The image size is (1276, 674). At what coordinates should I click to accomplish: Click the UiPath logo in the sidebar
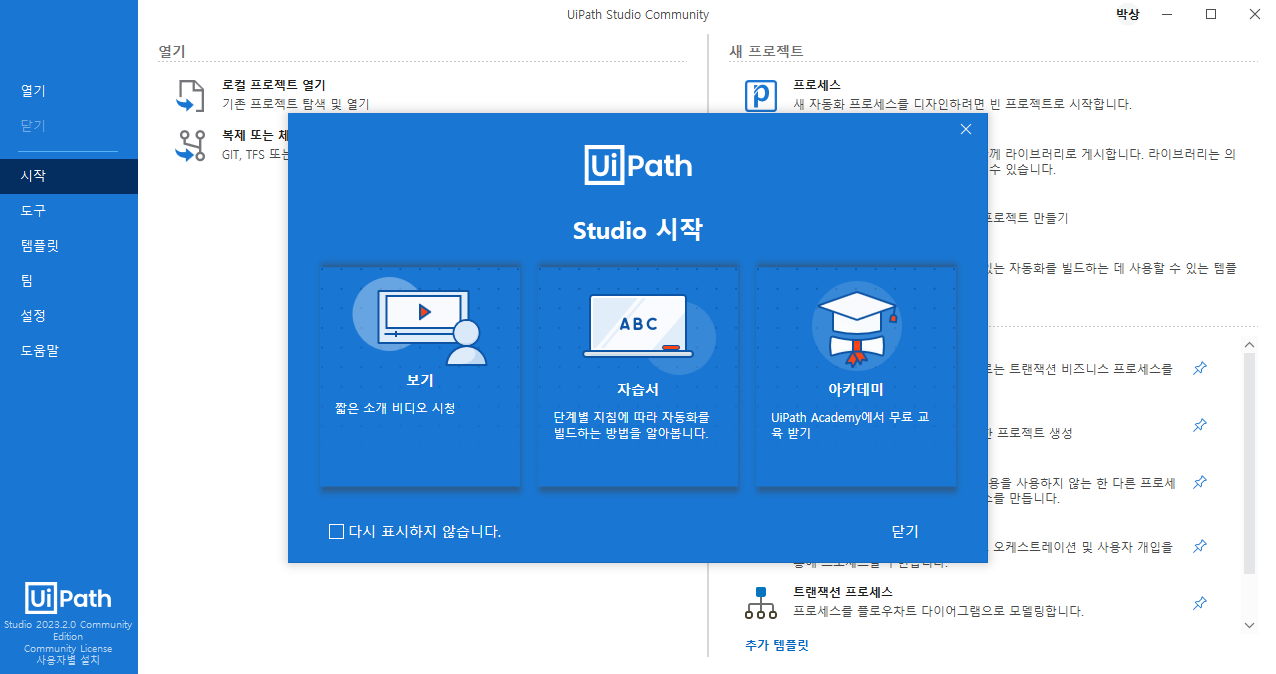[x=69, y=598]
